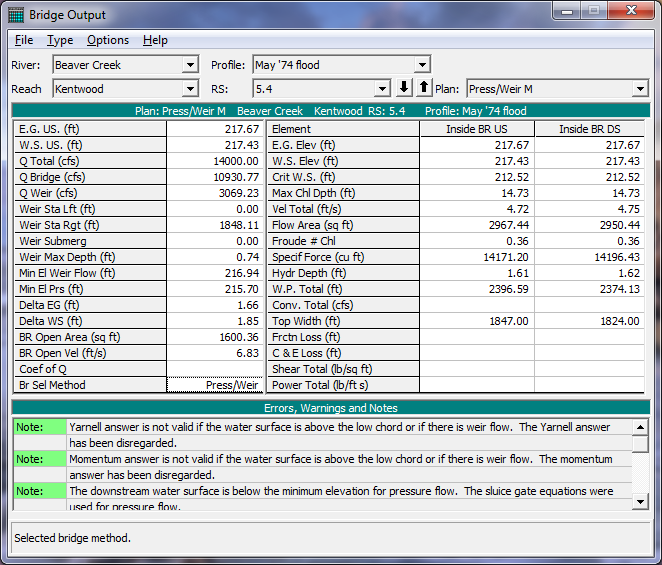The image size is (662, 565).
Task: Open the Options menu
Action: click(x=108, y=40)
